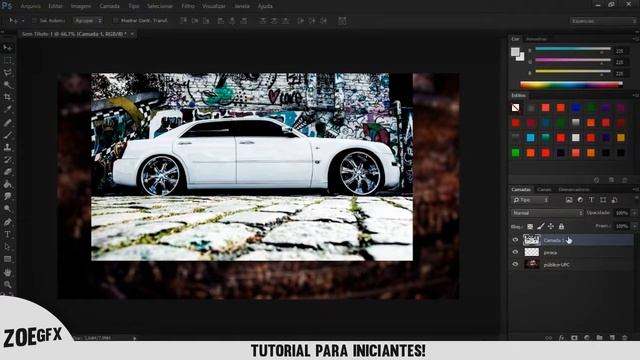Enable Mostrar Contr. Transf. checkbox
Image resolution: width=640 pixels, height=360 pixels.
tap(116, 20)
